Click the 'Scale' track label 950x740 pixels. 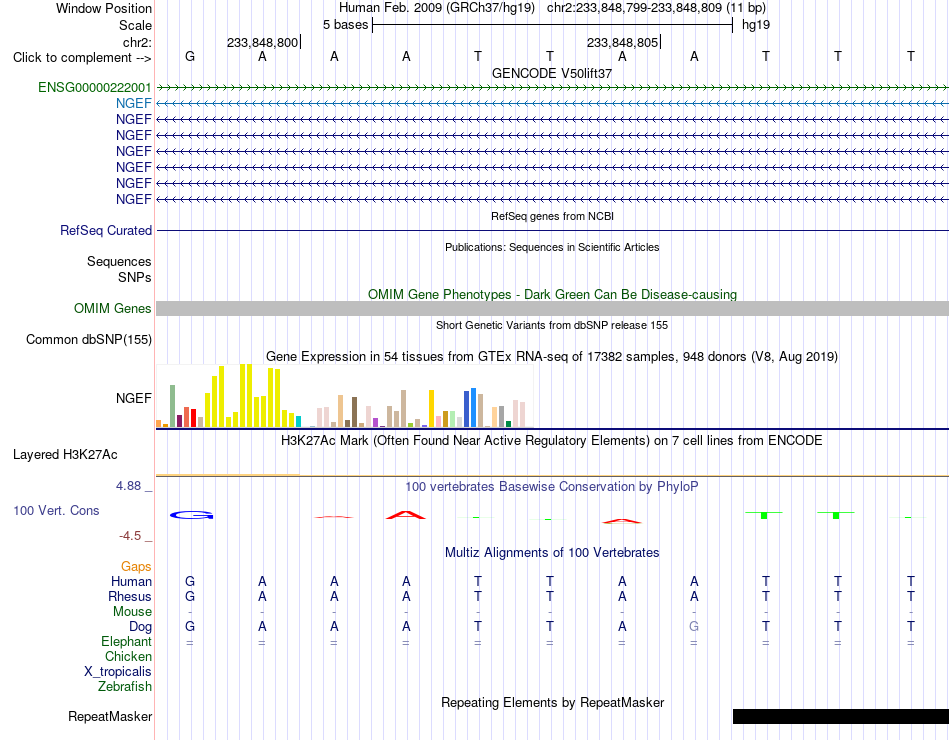135,25
